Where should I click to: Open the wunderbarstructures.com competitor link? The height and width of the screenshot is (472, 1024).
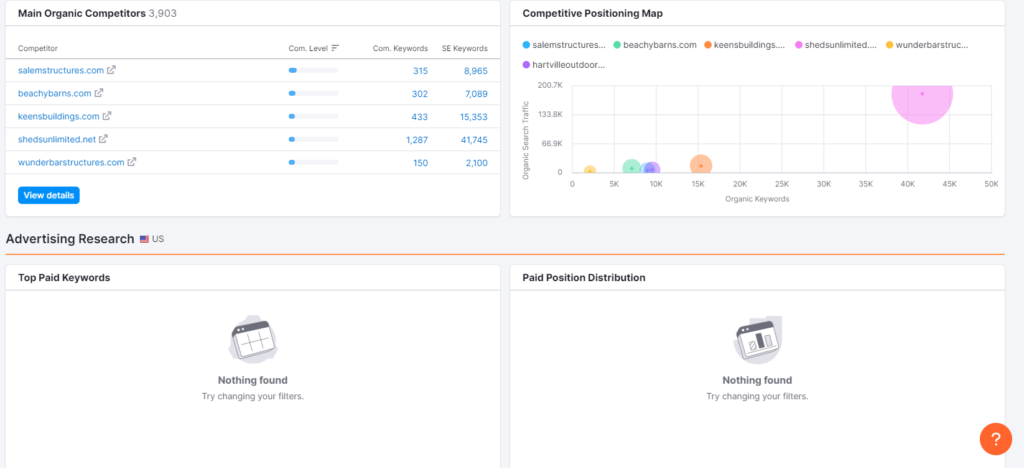(71, 162)
